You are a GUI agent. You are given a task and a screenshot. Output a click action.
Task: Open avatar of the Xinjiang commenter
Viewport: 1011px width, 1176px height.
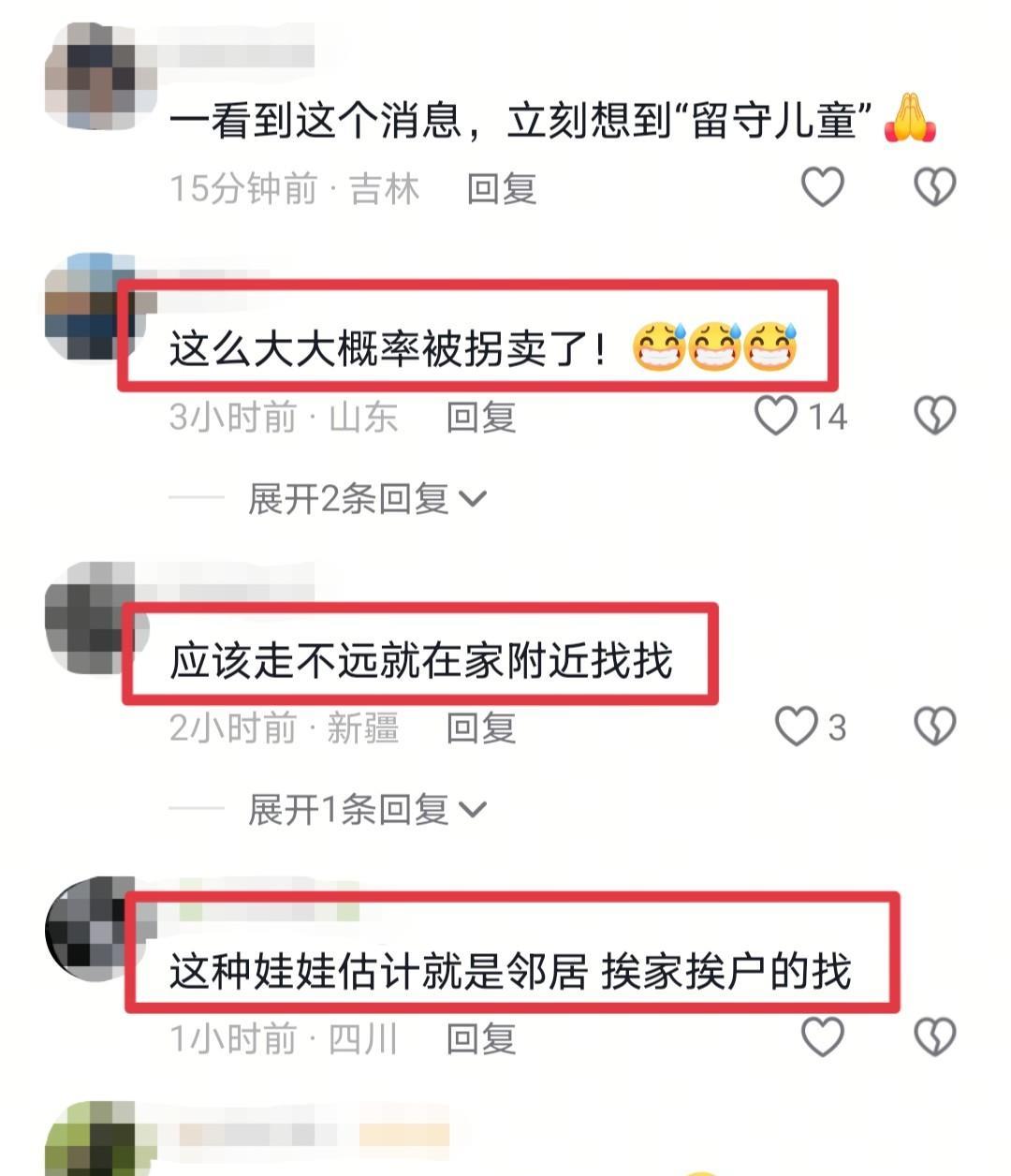coord(92,616)
